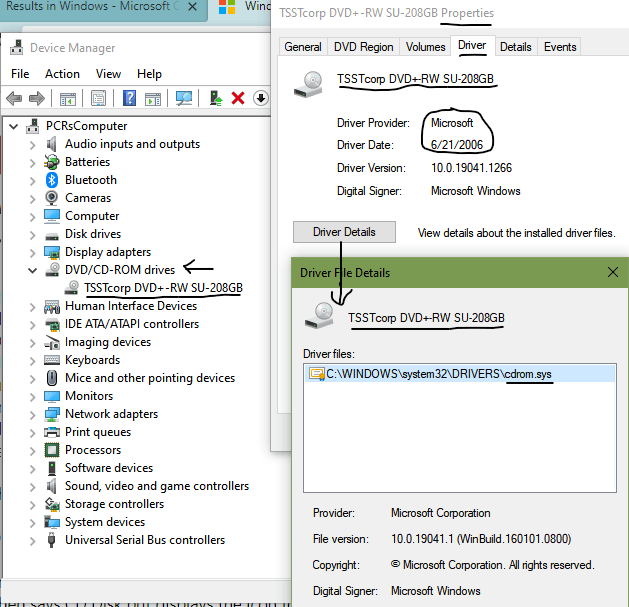
Task: Expand IDE ATA/ATAPI controllers
Action: 32,325
